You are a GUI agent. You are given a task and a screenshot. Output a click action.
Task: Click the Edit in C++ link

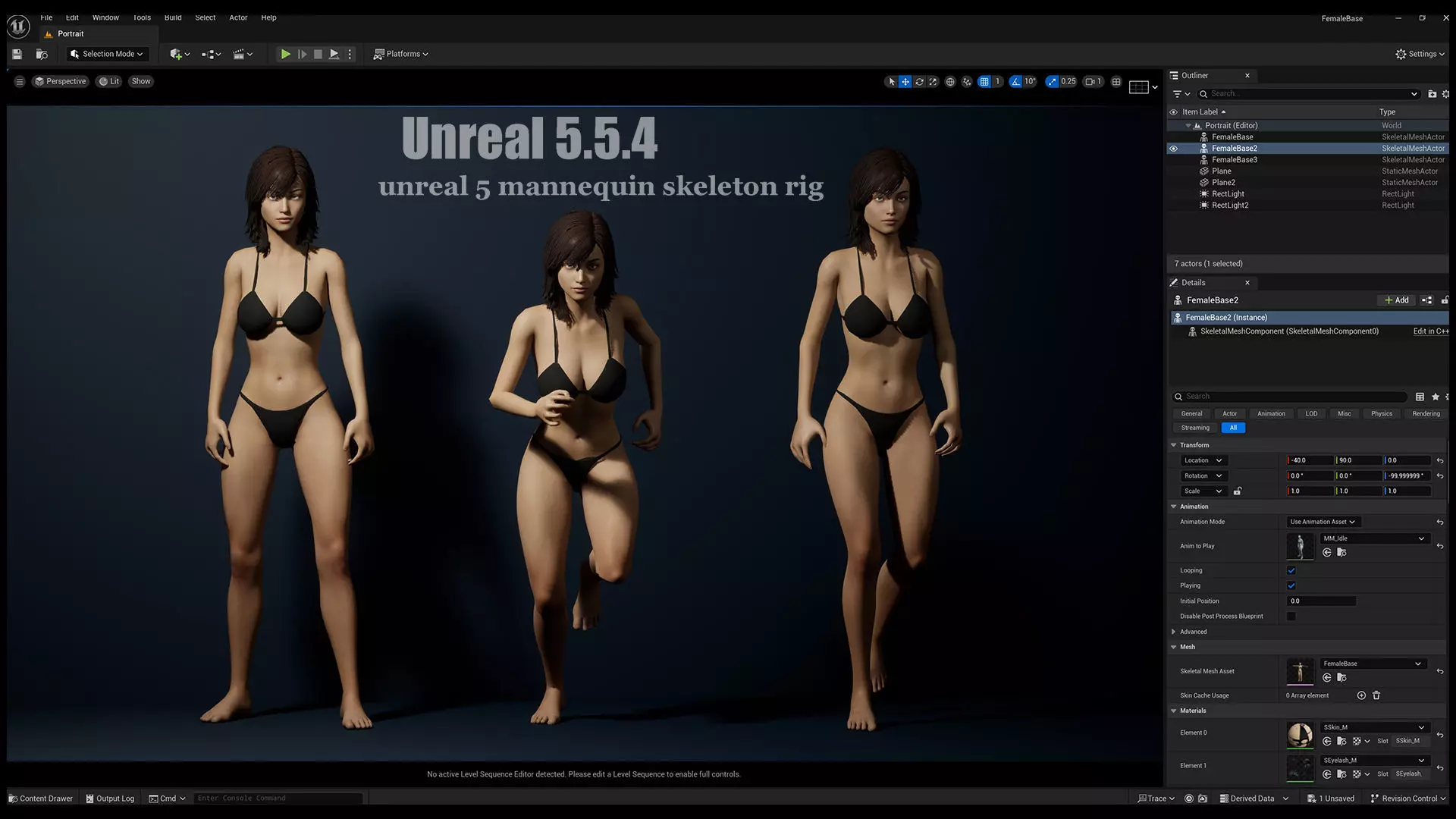tap(1430, 331)
